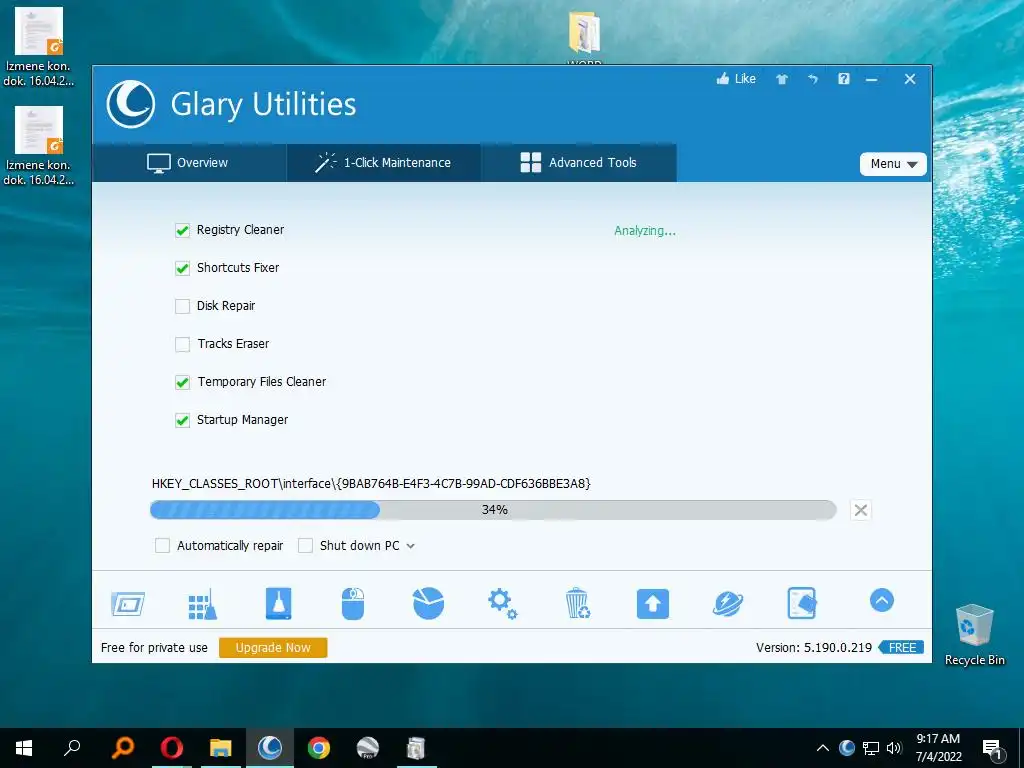Click the document stack app in taskbar
1024x768 pixels.
click(x=416, y=748)
